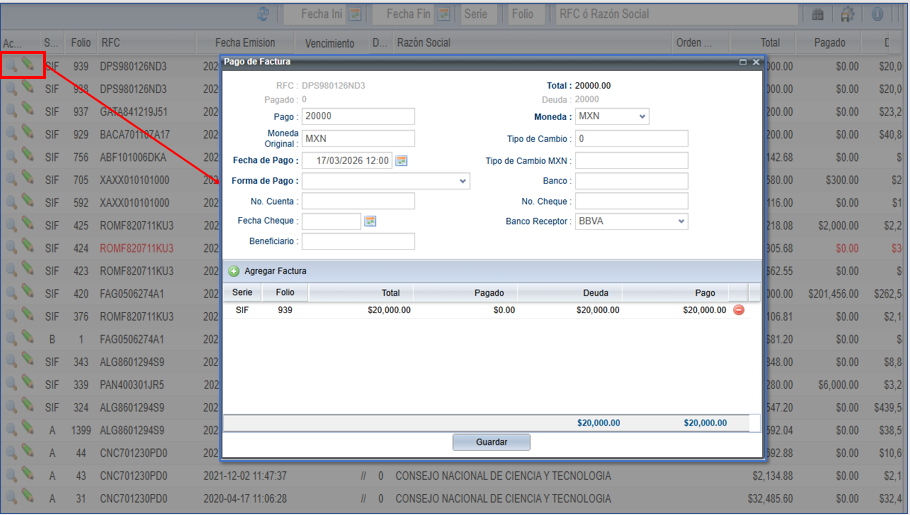Click the magnifier icon for folio 939

pos(12,65)
